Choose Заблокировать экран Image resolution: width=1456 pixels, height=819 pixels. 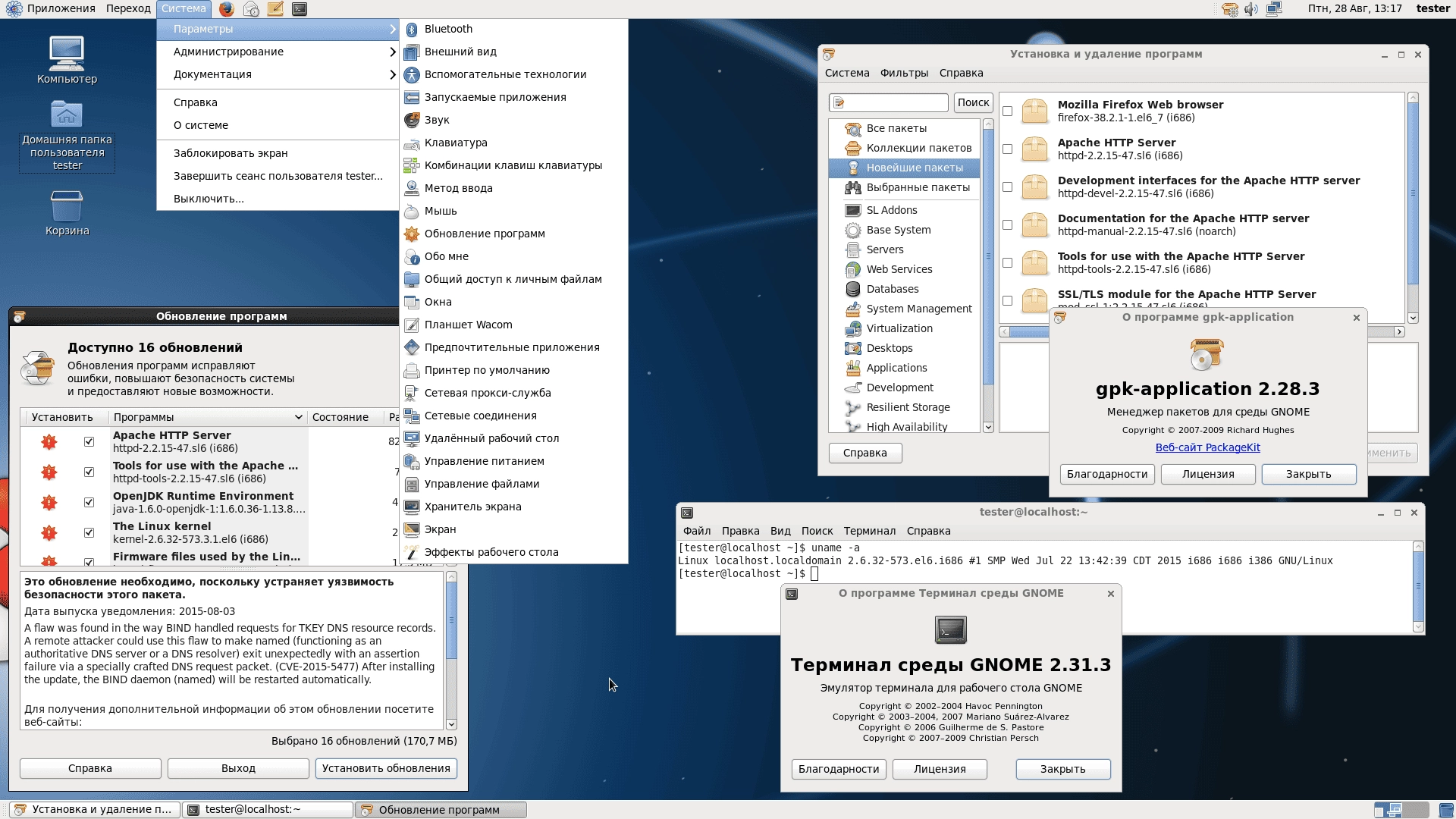278,153
